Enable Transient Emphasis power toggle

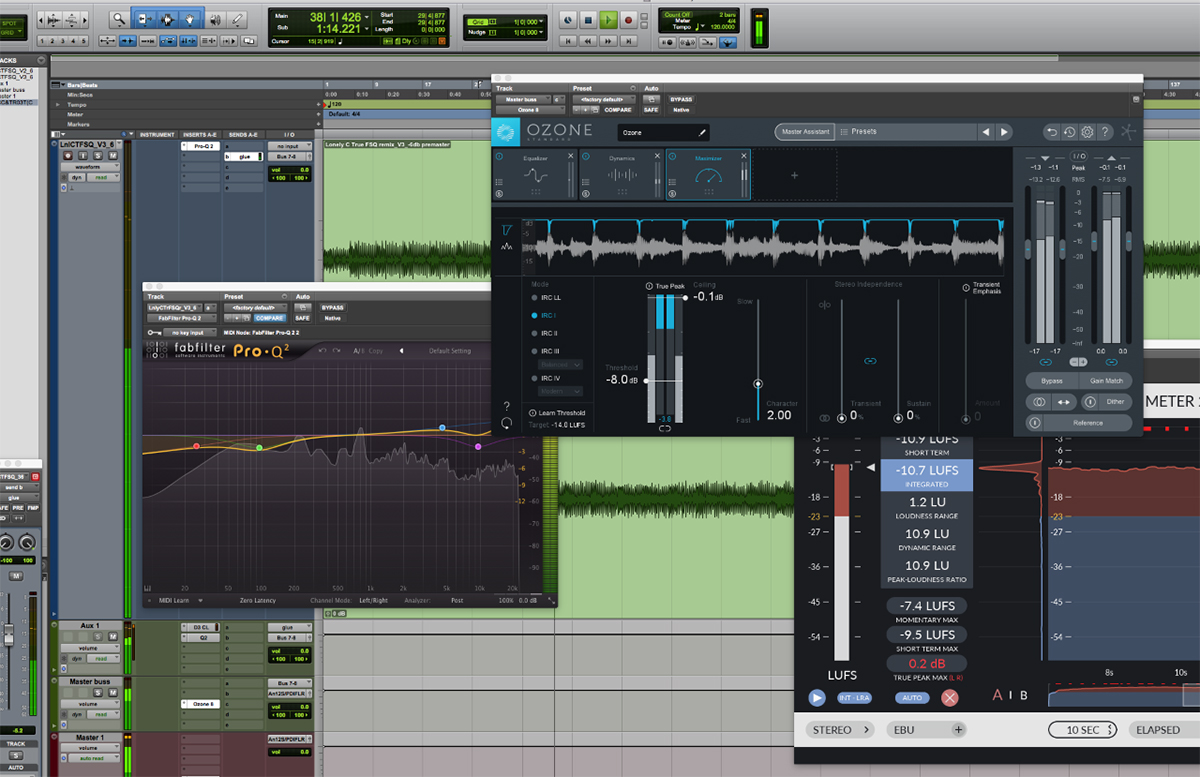pos(966,288)
